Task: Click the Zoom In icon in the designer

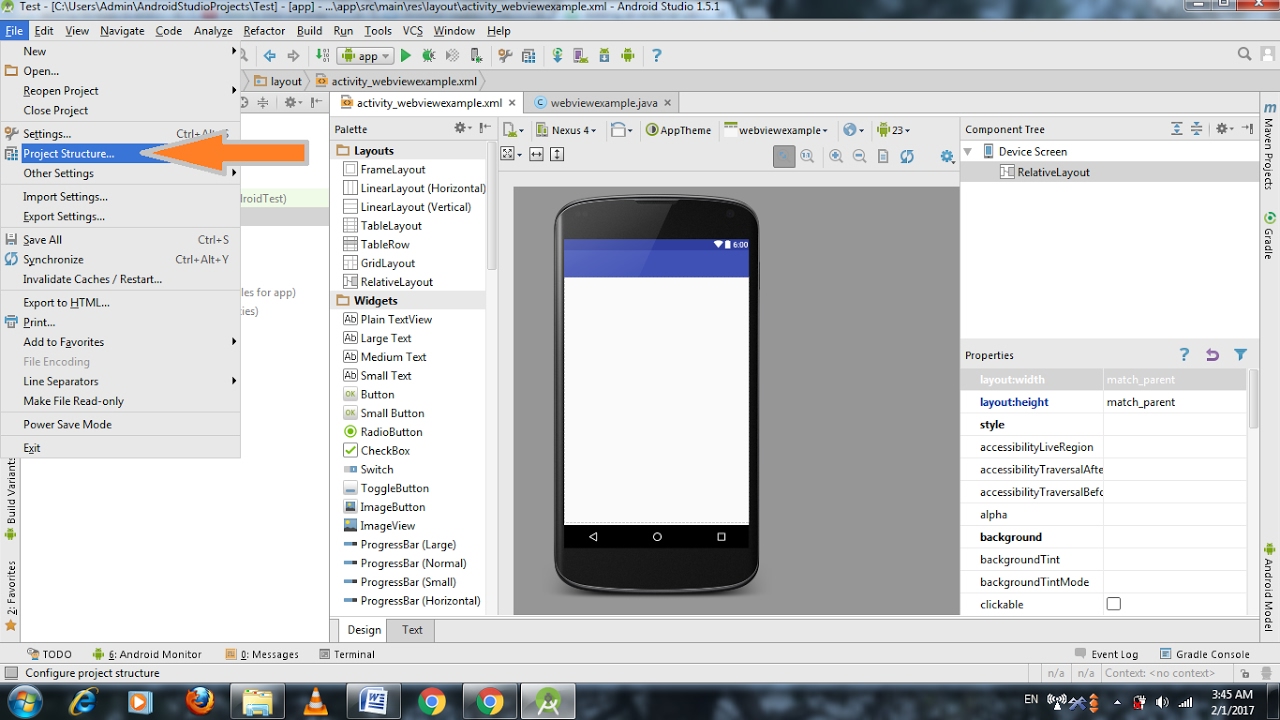Action: (836, 156)
